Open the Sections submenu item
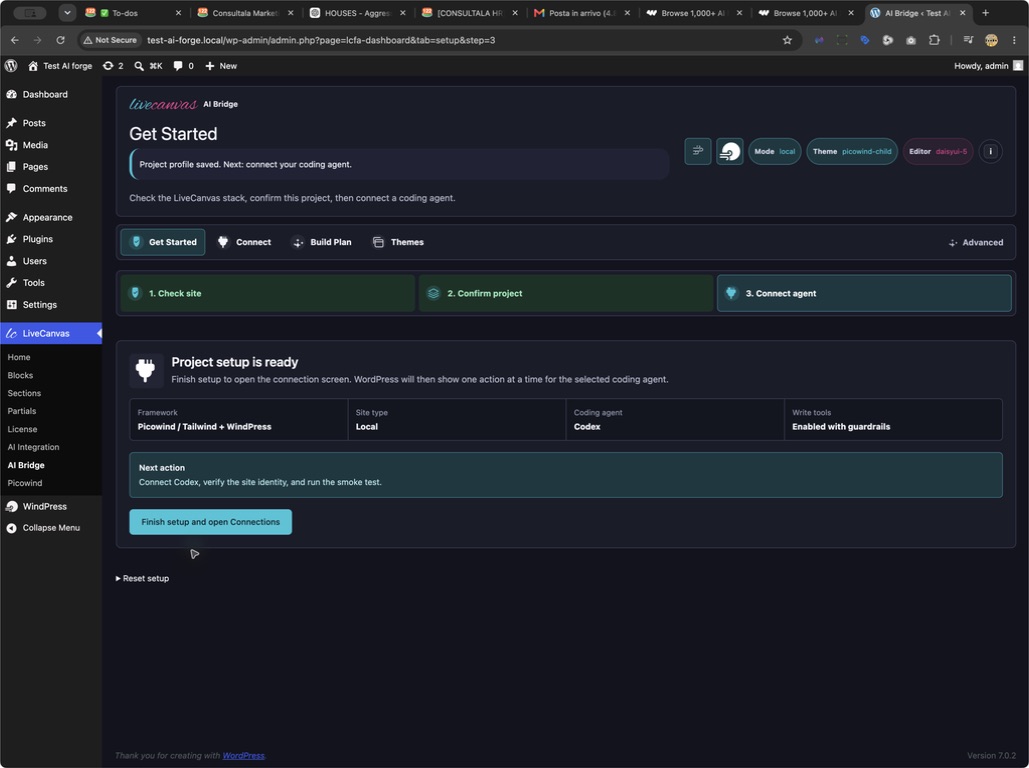Viewport: 1029px width, 768px height. pos(24,393)
